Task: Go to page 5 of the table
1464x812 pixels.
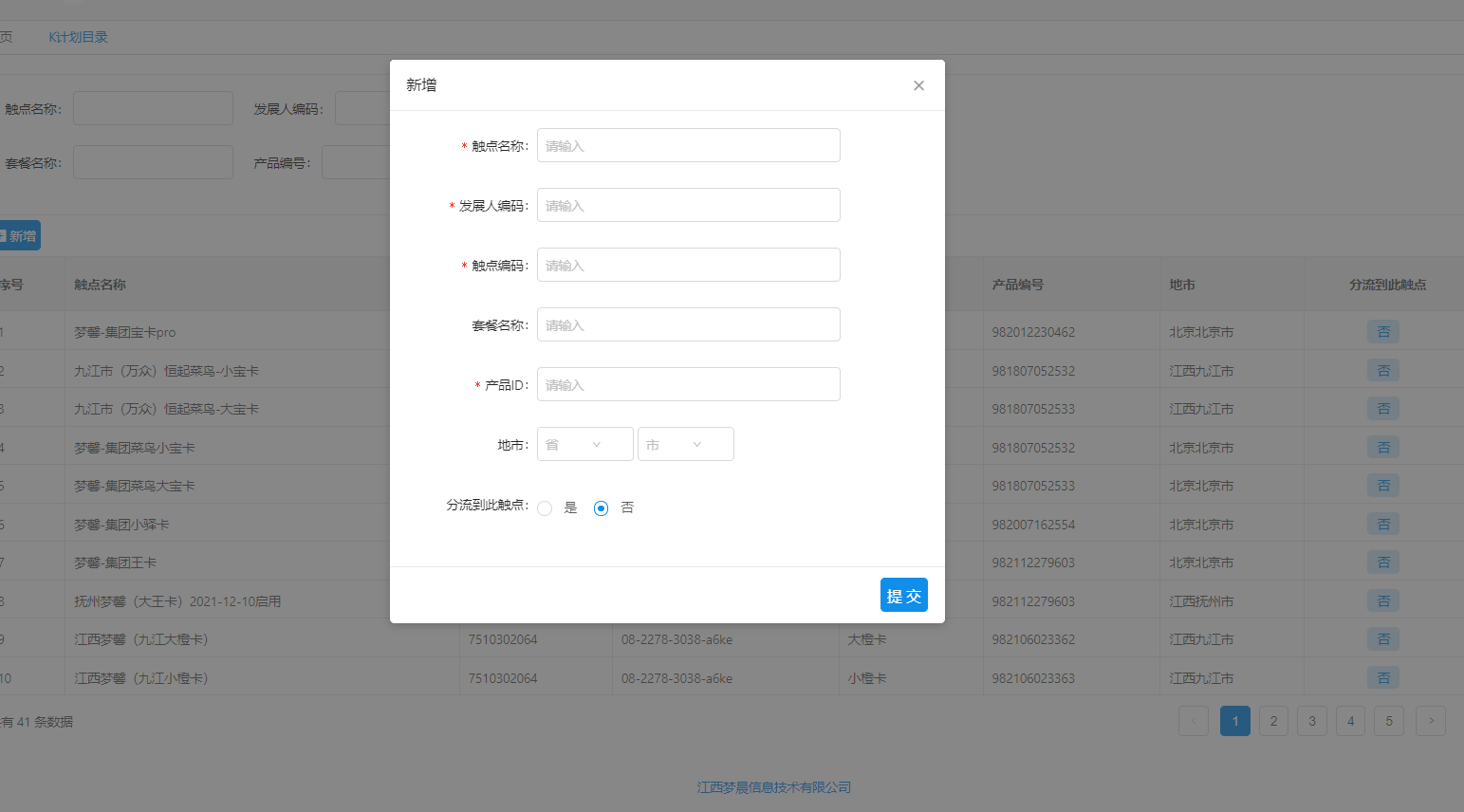Action: tap(1389, 721)
